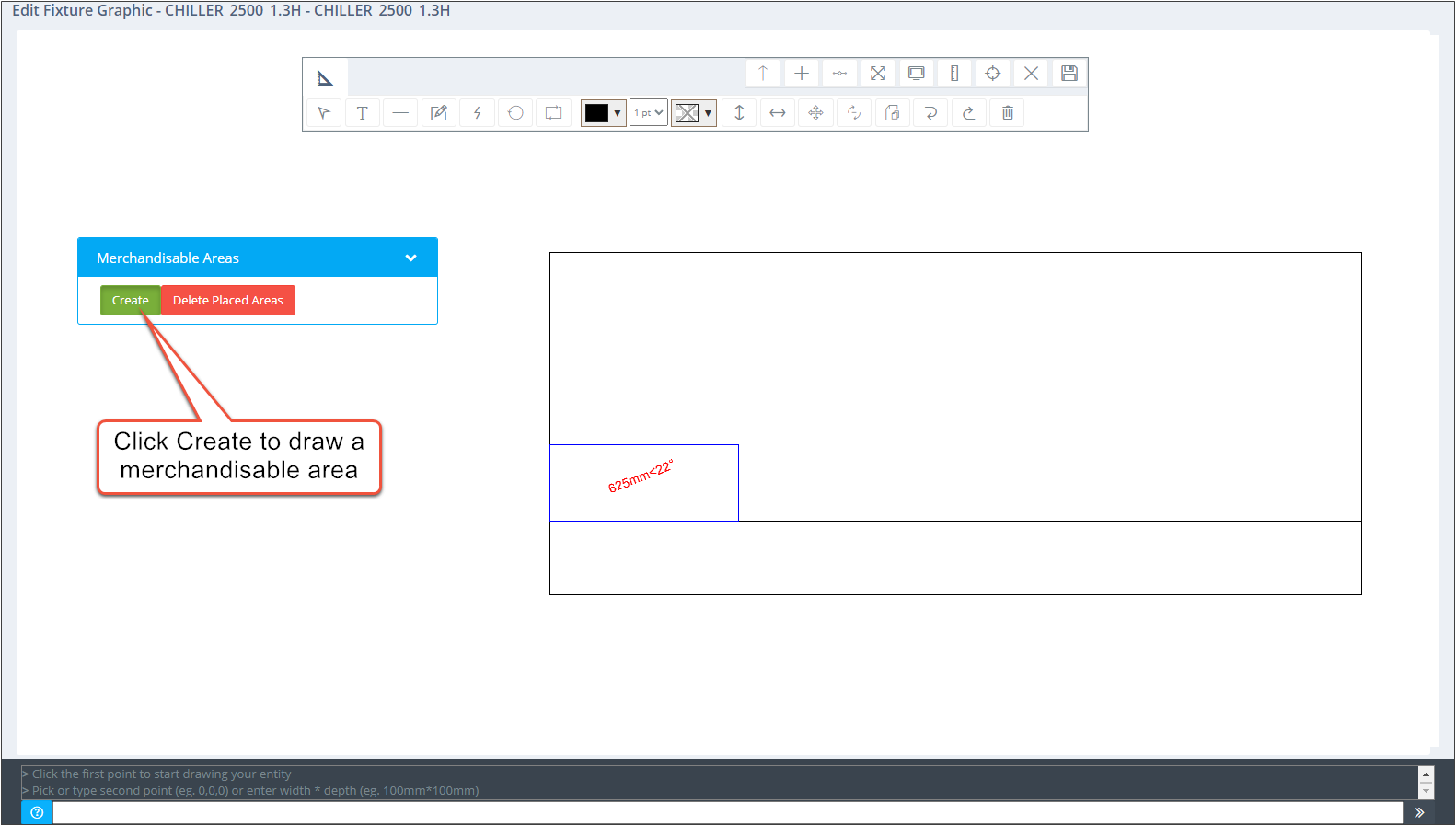Click the horizontal flip arrow icon

coord(778,113)
